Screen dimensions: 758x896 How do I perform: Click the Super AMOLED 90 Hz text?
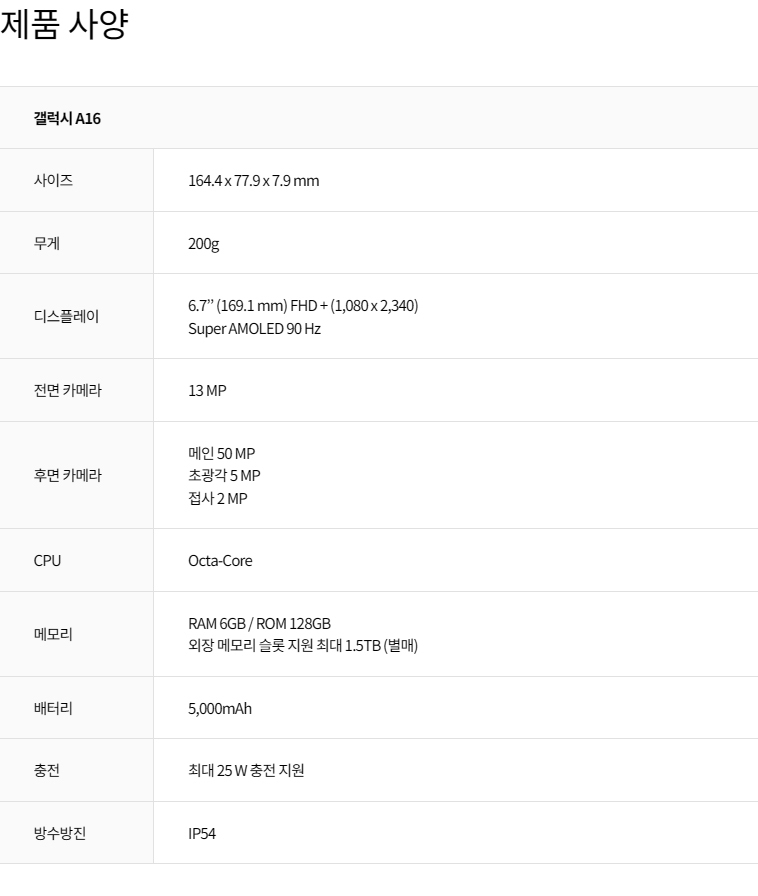(254, 328)
